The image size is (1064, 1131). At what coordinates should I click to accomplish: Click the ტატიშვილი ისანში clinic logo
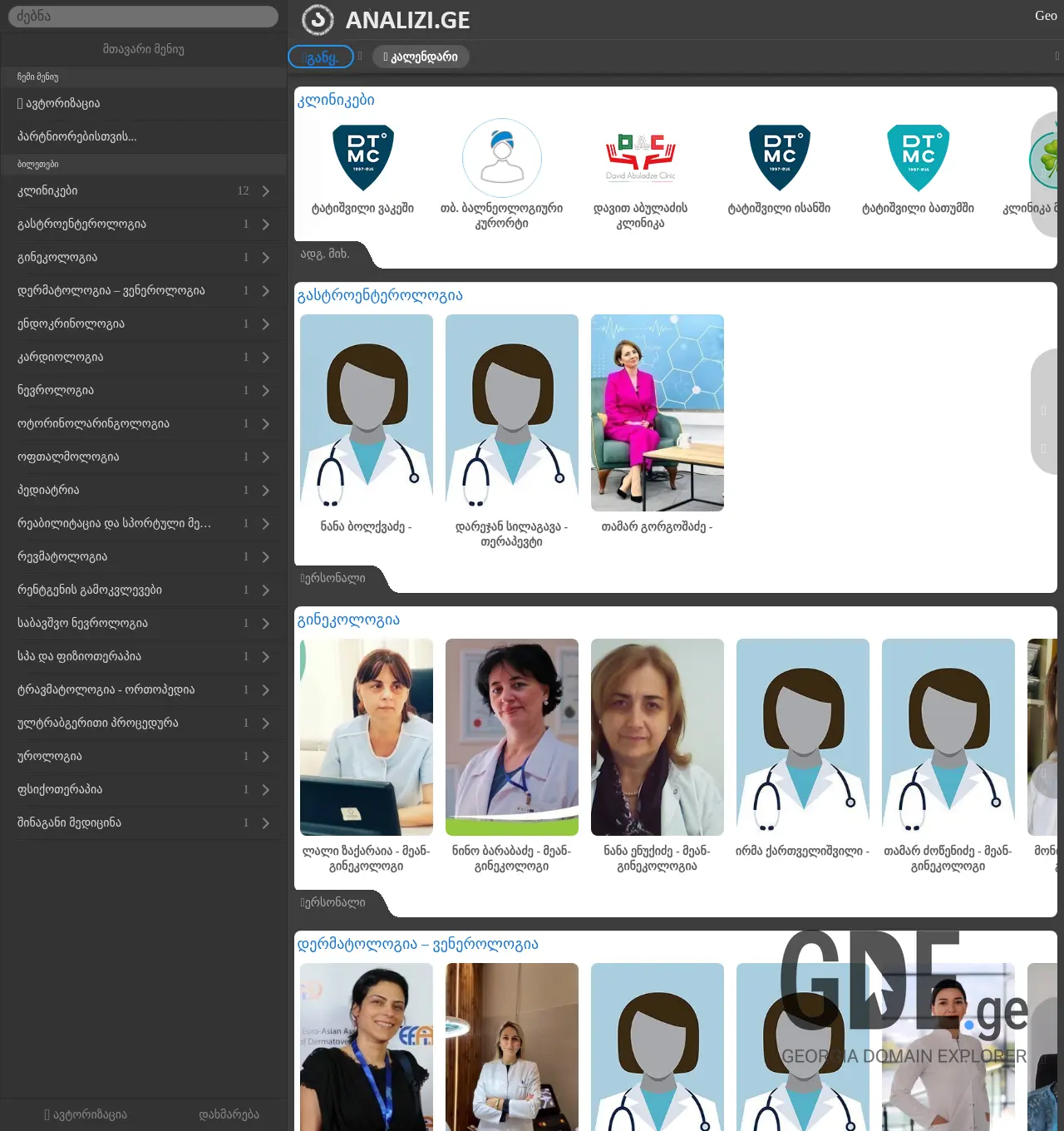point(779,156)
